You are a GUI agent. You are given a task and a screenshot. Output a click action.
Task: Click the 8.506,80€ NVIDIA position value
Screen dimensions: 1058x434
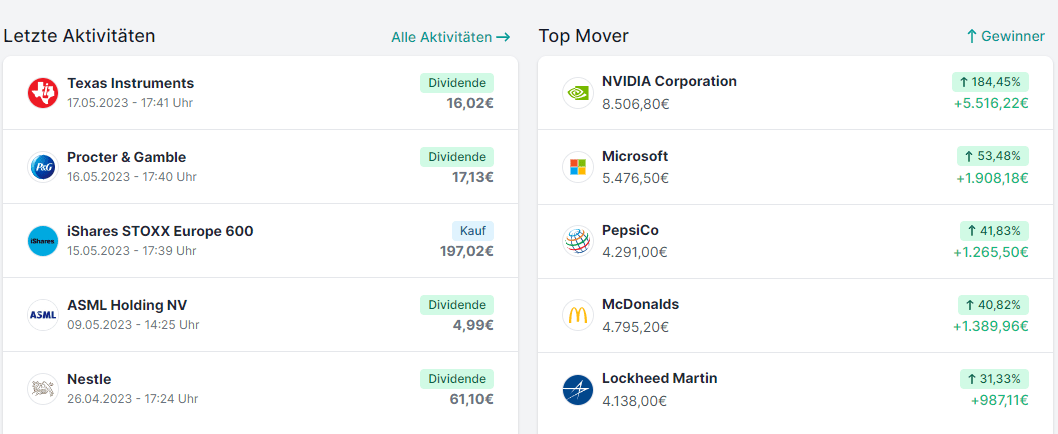[636, 105]
